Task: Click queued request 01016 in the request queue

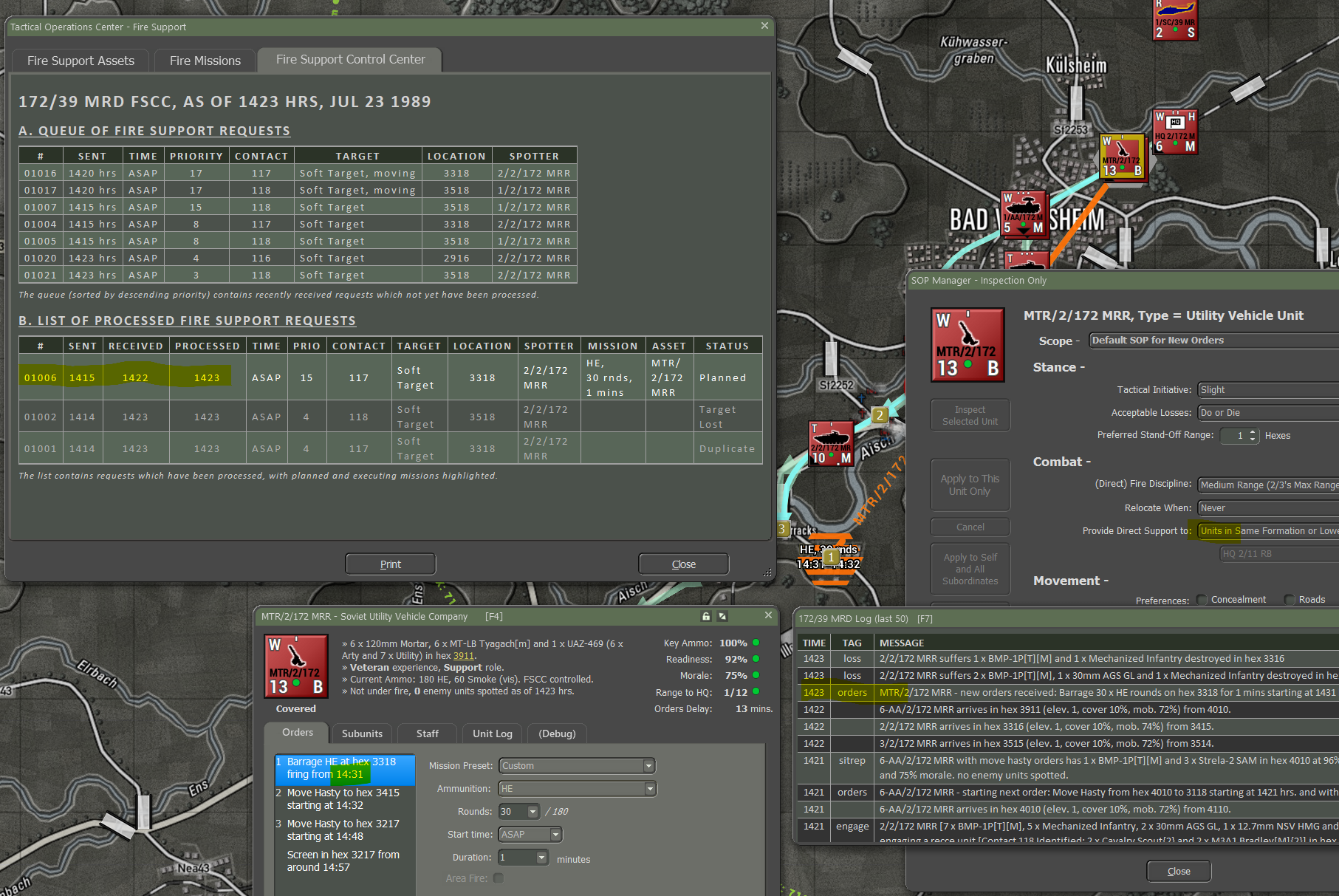Action: (298, 173)
